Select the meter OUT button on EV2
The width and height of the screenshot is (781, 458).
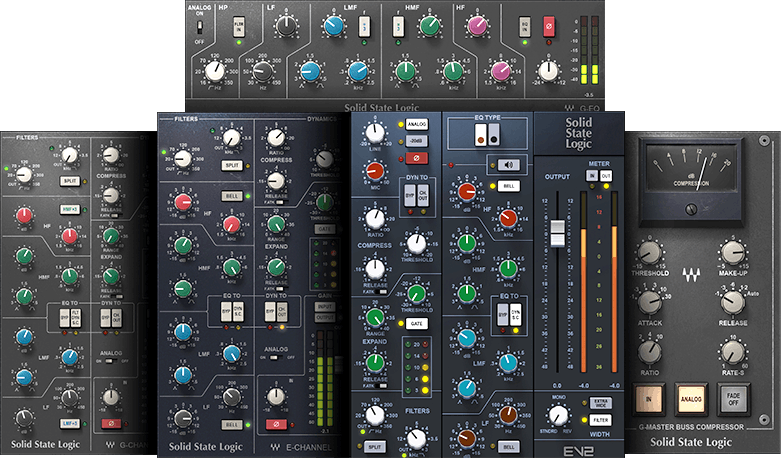(606, 175)
